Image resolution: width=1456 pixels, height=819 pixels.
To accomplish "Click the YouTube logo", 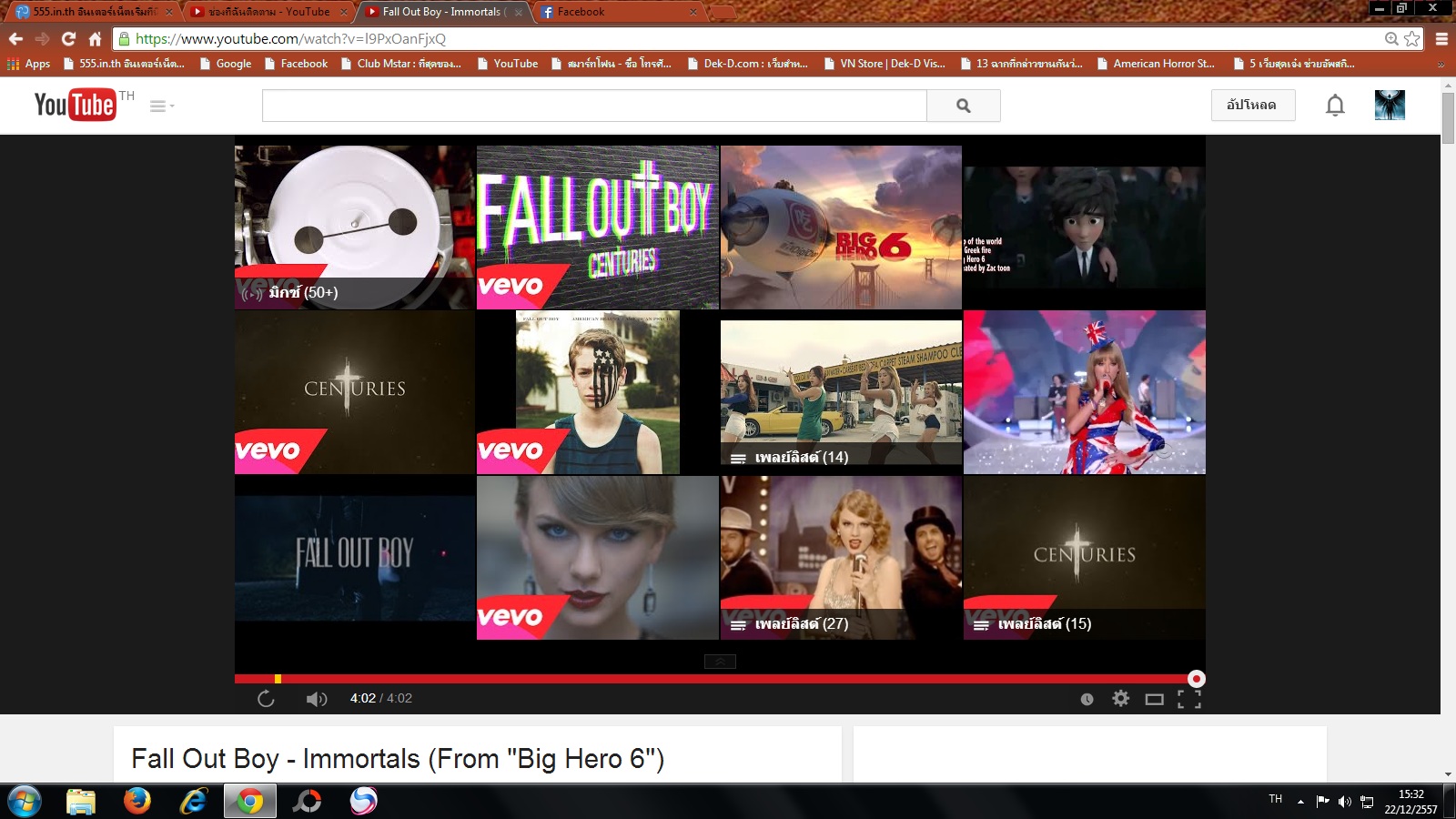I will pyautogui.click(x=75, y=105).
